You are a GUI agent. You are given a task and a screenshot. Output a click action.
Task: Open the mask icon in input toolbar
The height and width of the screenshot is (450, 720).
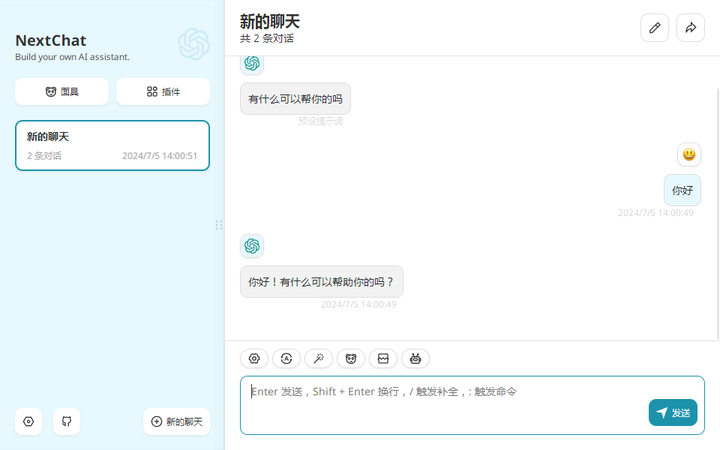351,359
